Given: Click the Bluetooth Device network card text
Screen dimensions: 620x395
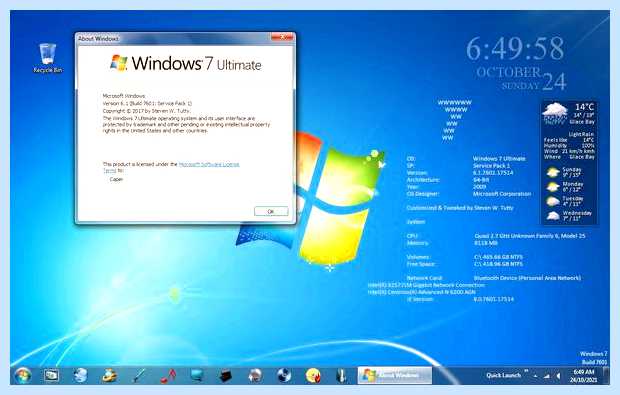Looking at the screenshot, I should pyautogui.click(x=527, y=278).
